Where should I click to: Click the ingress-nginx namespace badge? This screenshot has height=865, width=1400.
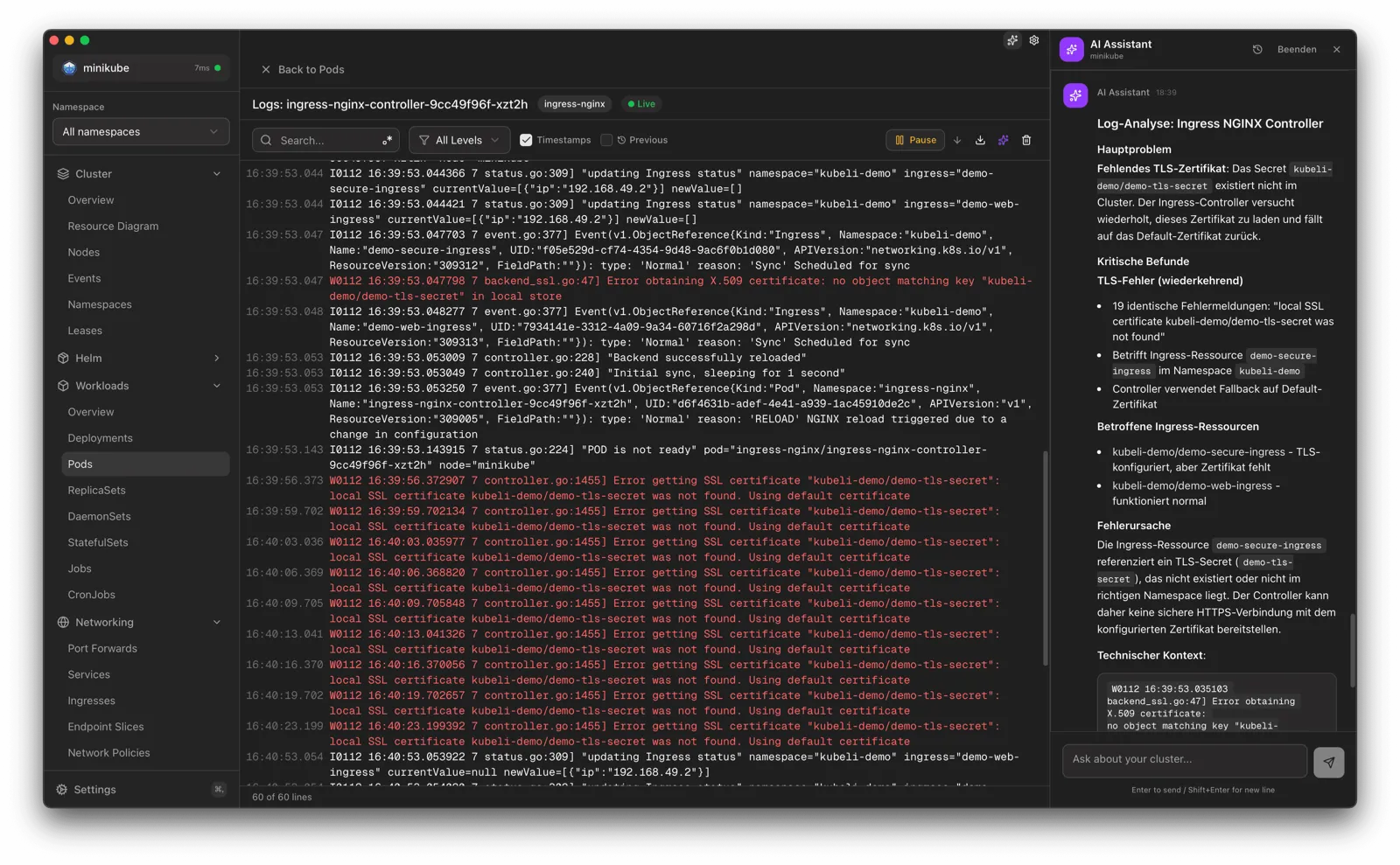pyautogui.click(x=574, y=104)
